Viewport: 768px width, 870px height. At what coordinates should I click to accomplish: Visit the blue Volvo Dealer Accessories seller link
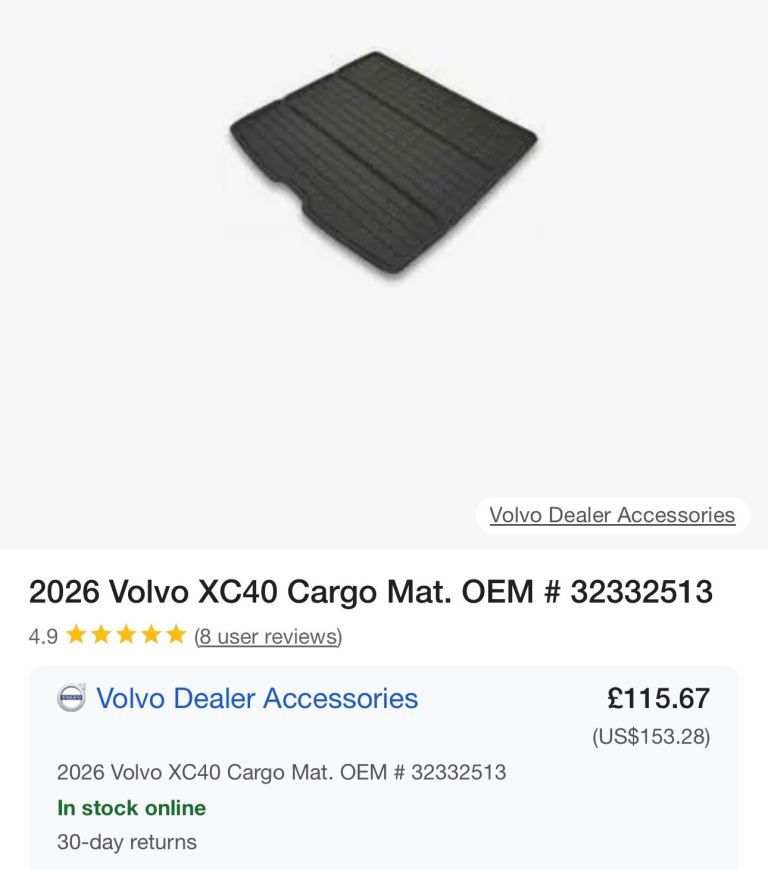click(x=257, y=698)
